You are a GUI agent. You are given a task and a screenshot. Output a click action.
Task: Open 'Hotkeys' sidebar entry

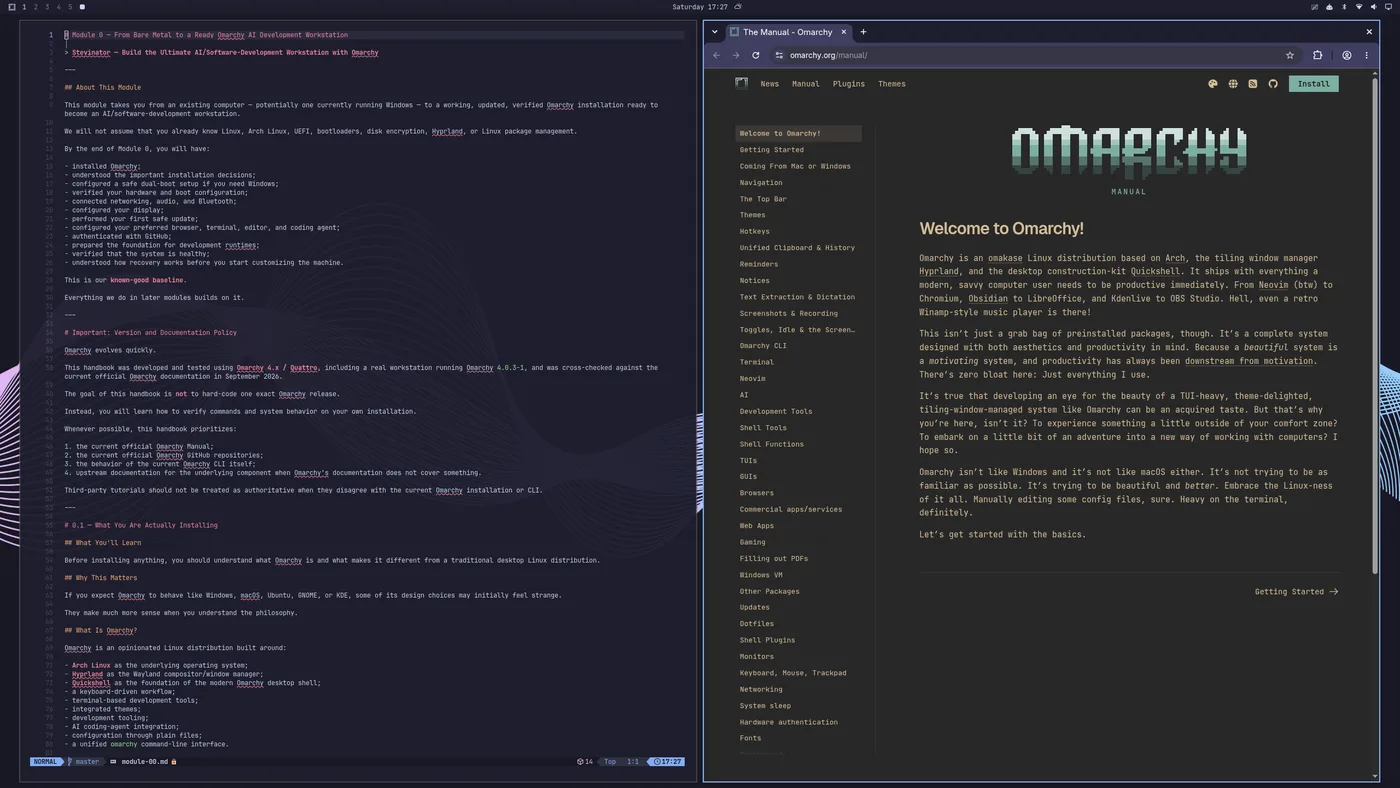pyautogui.click(x=755, y=231)
